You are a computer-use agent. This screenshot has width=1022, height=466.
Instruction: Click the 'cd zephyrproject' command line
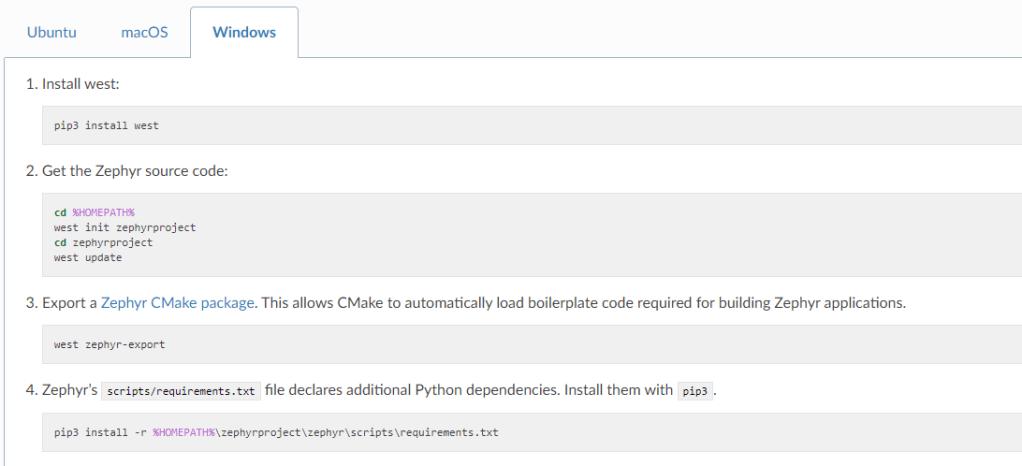[103, 242]
